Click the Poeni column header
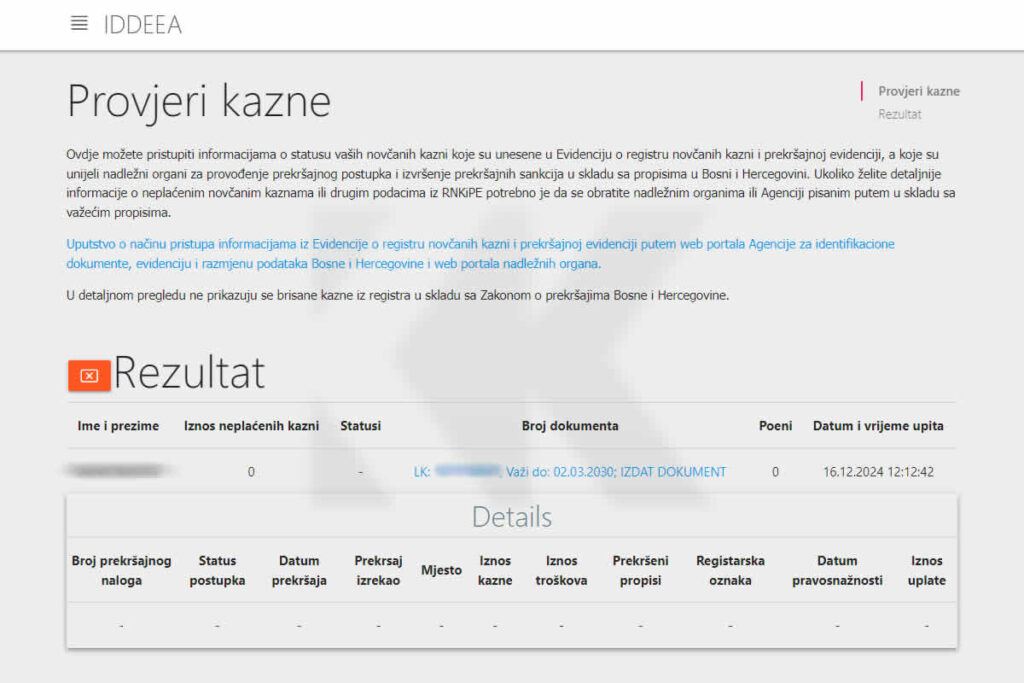The height and width of the screenshot is (683, 1024). click(775, 425)
